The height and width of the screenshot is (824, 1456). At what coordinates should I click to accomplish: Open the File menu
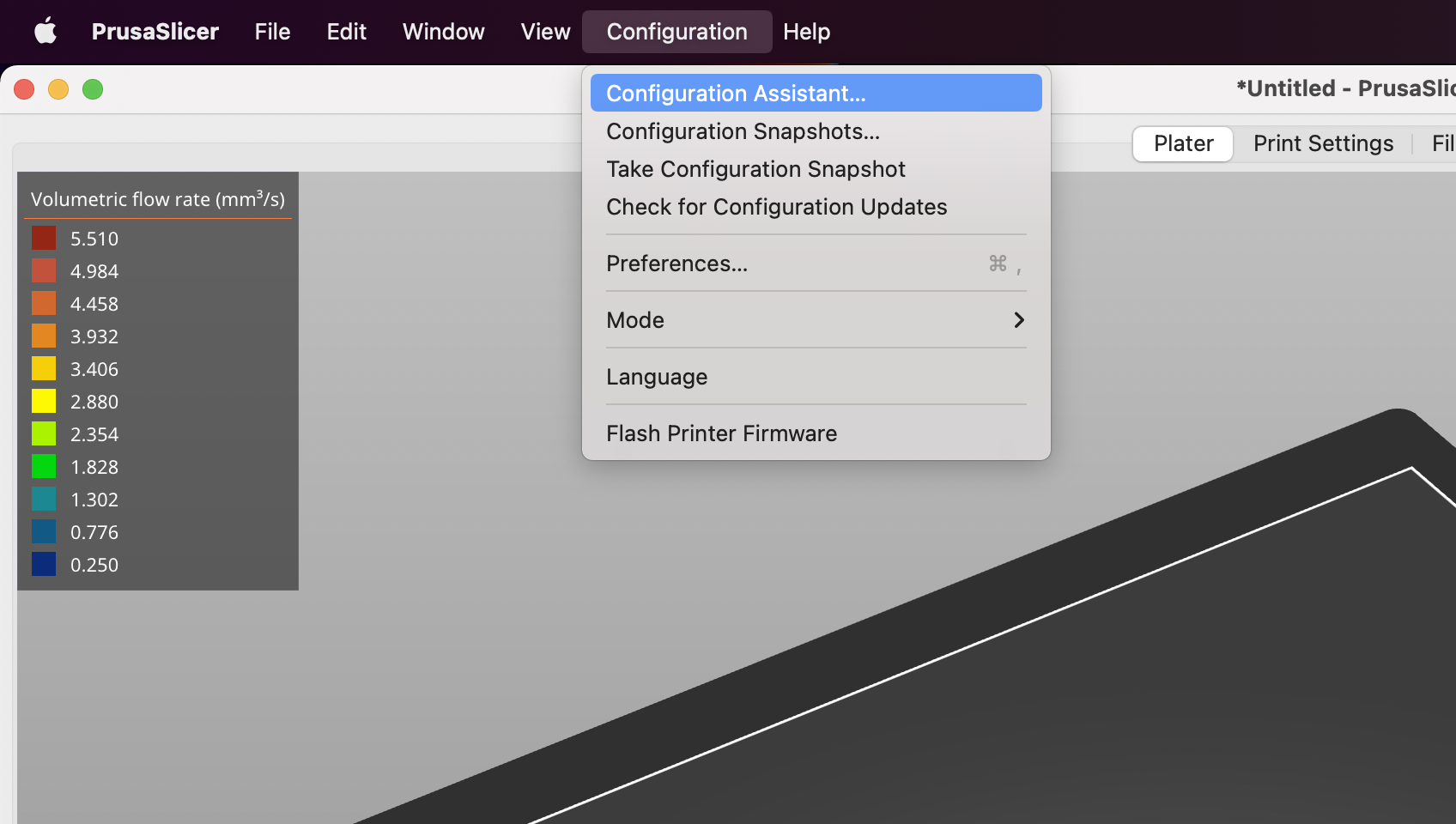[272, 32]
